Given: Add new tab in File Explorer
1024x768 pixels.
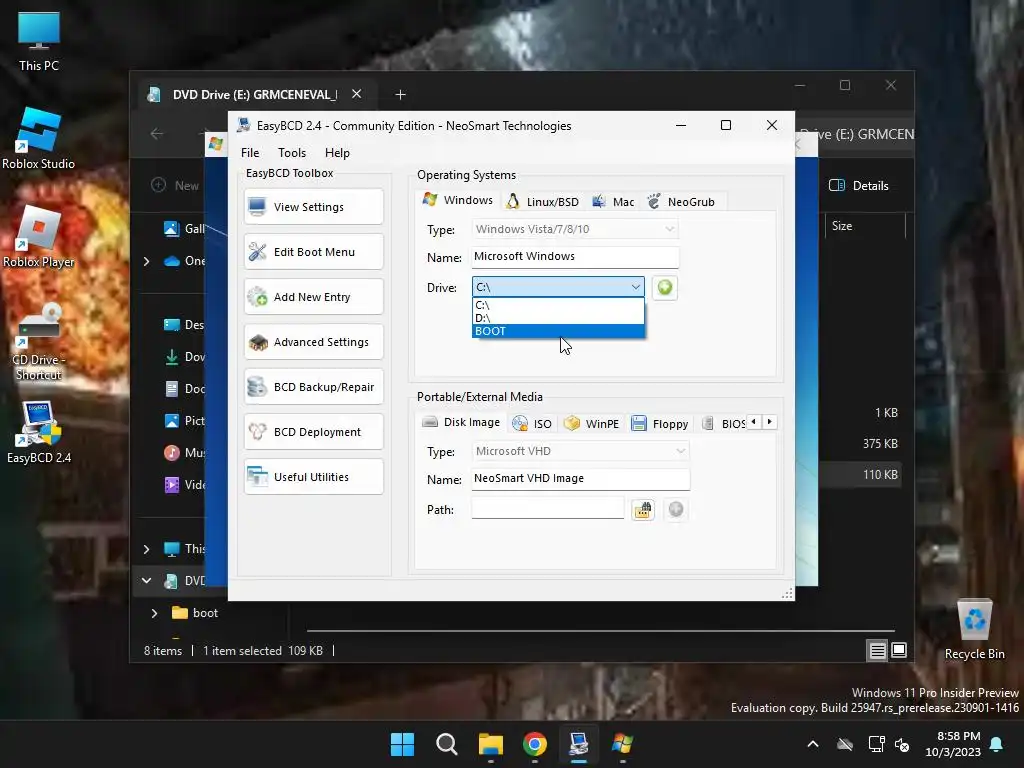Looking at the screenshot, I should pos(400,95).
